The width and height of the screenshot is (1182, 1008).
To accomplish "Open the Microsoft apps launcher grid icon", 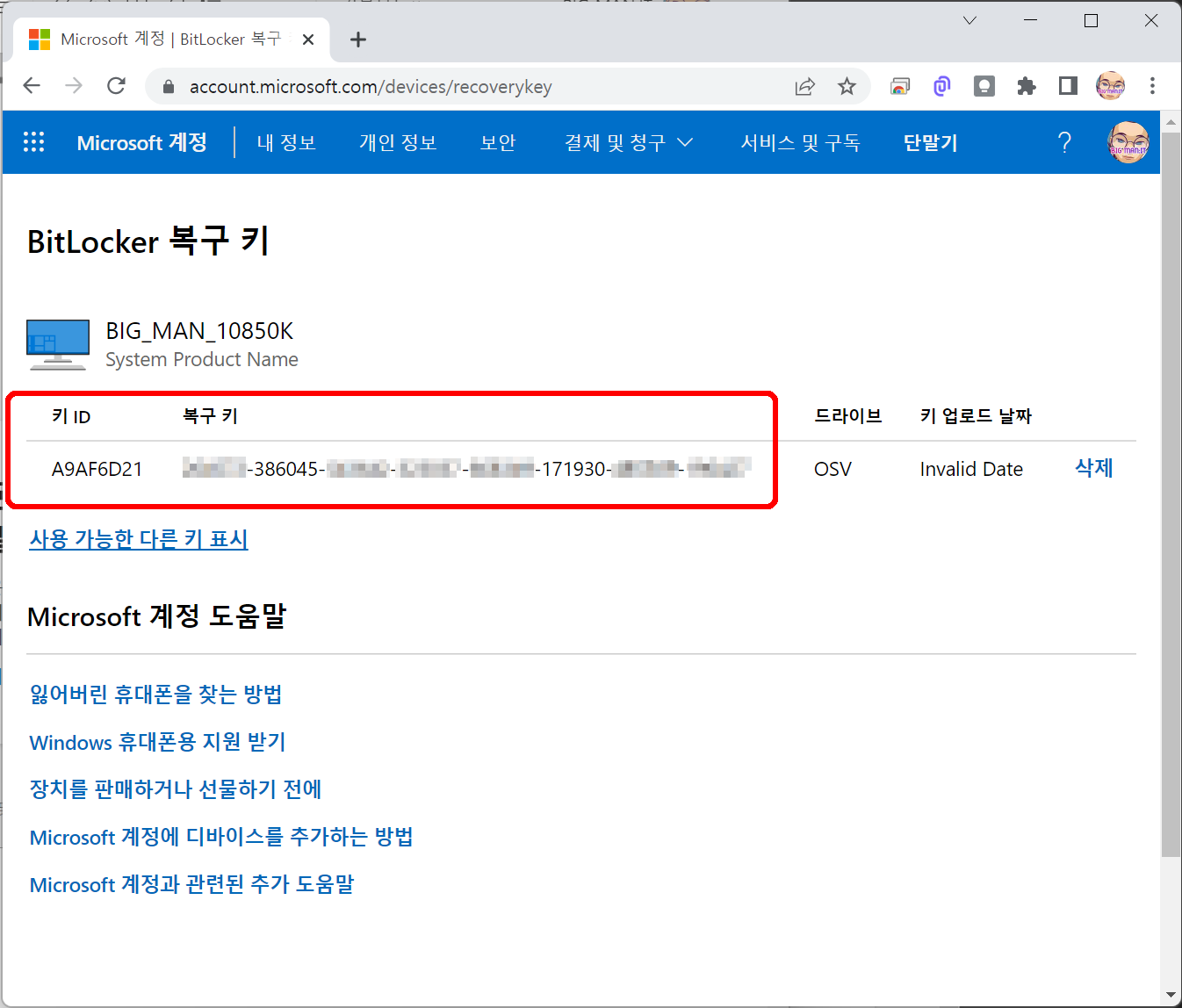I will pos(33,142).
